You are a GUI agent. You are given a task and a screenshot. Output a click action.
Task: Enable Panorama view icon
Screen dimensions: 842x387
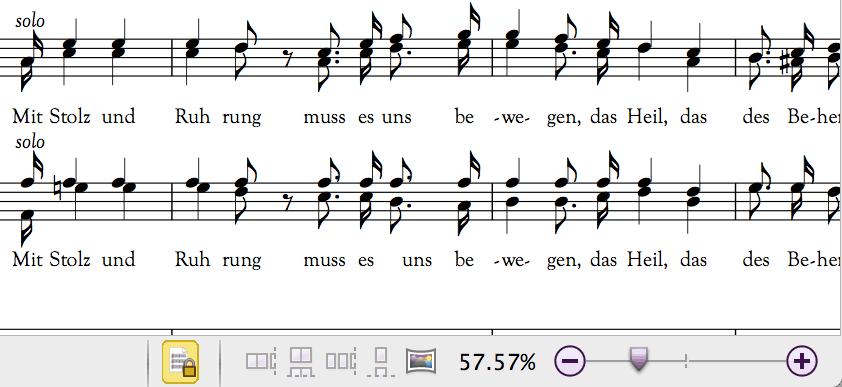tap(421, 361)
